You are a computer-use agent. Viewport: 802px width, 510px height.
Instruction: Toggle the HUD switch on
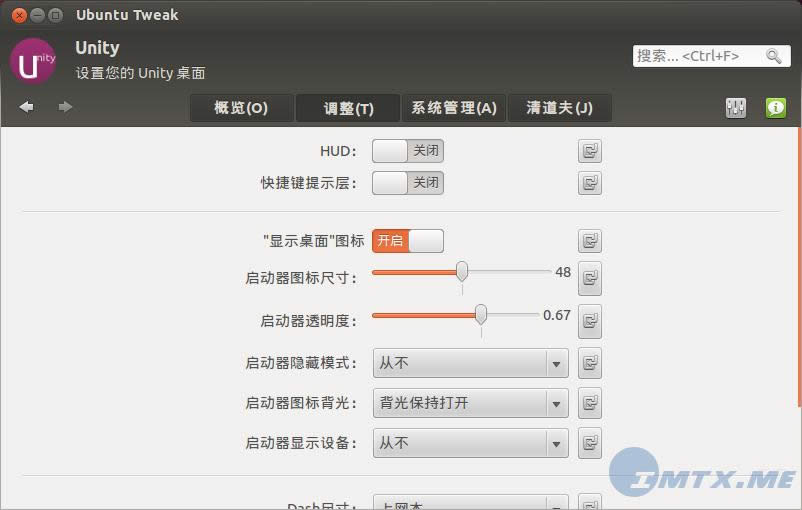point(408,151)
